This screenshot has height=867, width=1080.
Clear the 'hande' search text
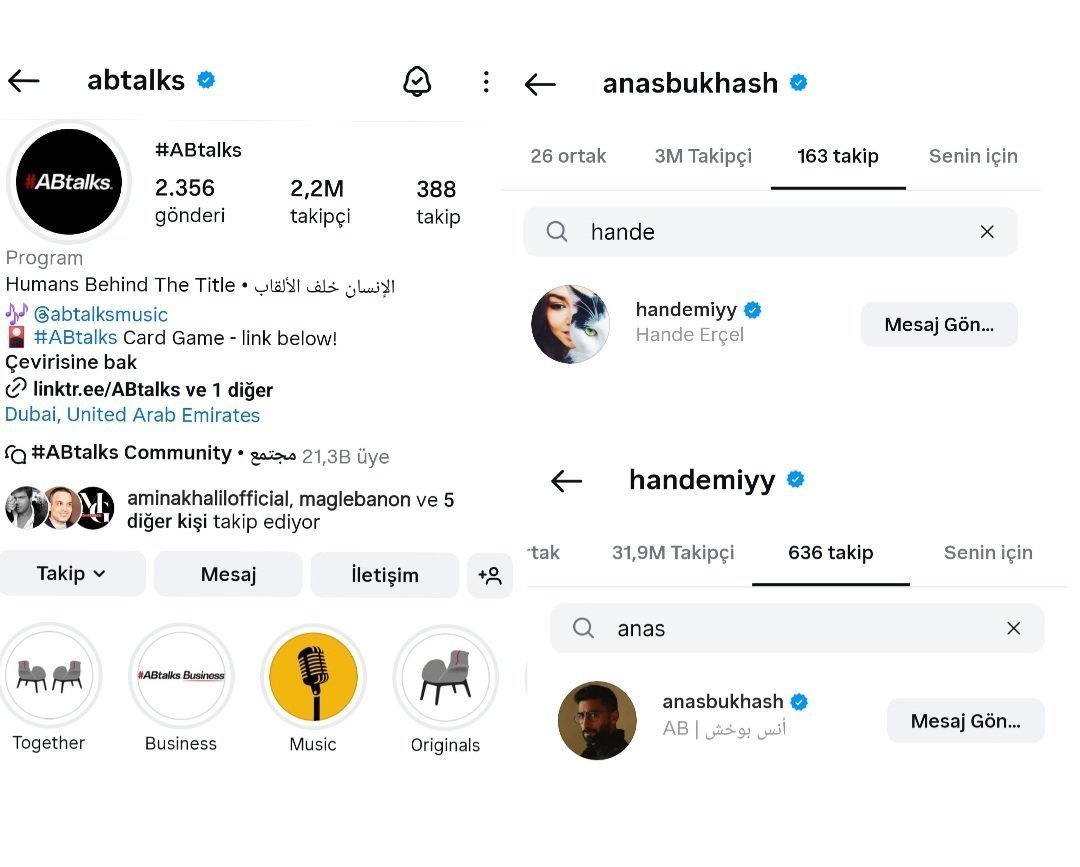[987, 232]
